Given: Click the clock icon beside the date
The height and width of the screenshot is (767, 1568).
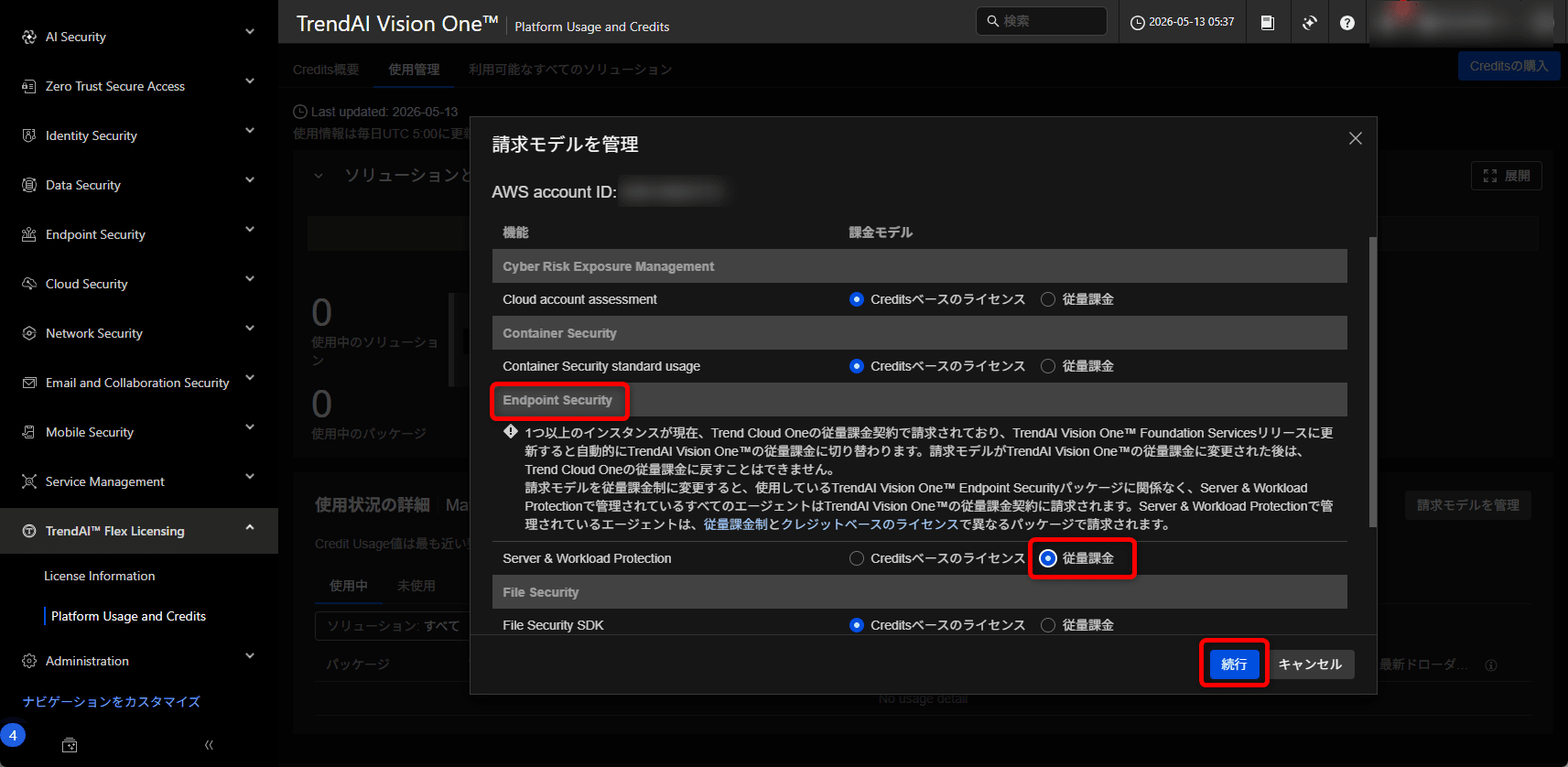Looking at the screenshot, I should tap(1138, 22).
